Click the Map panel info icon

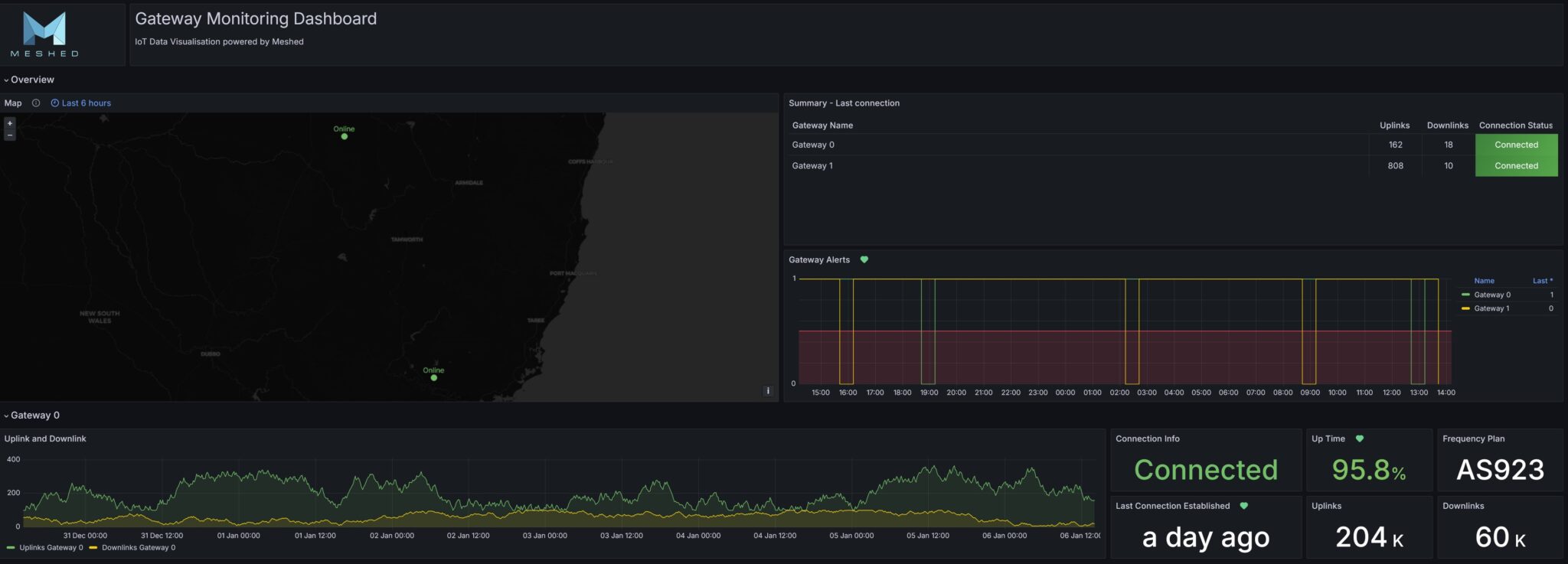point(36,103)
